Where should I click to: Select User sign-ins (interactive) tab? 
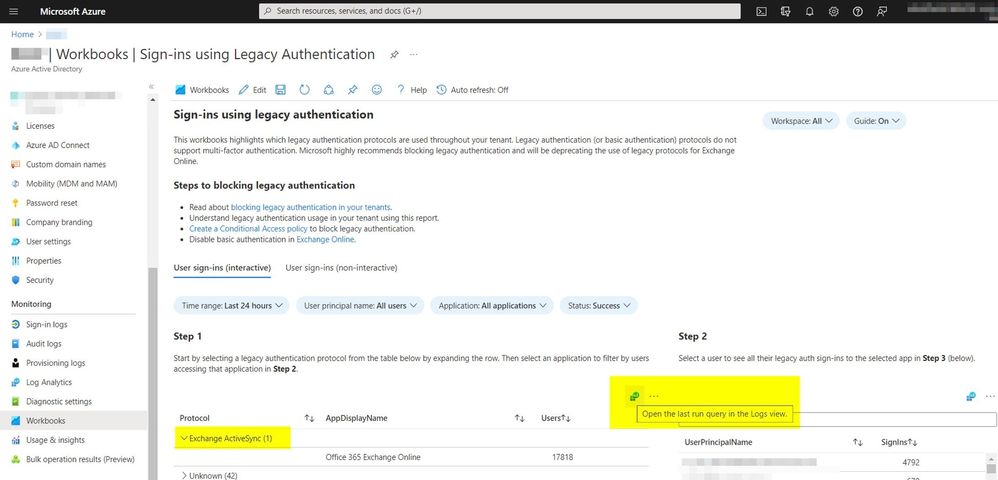(x=222, y=268)
